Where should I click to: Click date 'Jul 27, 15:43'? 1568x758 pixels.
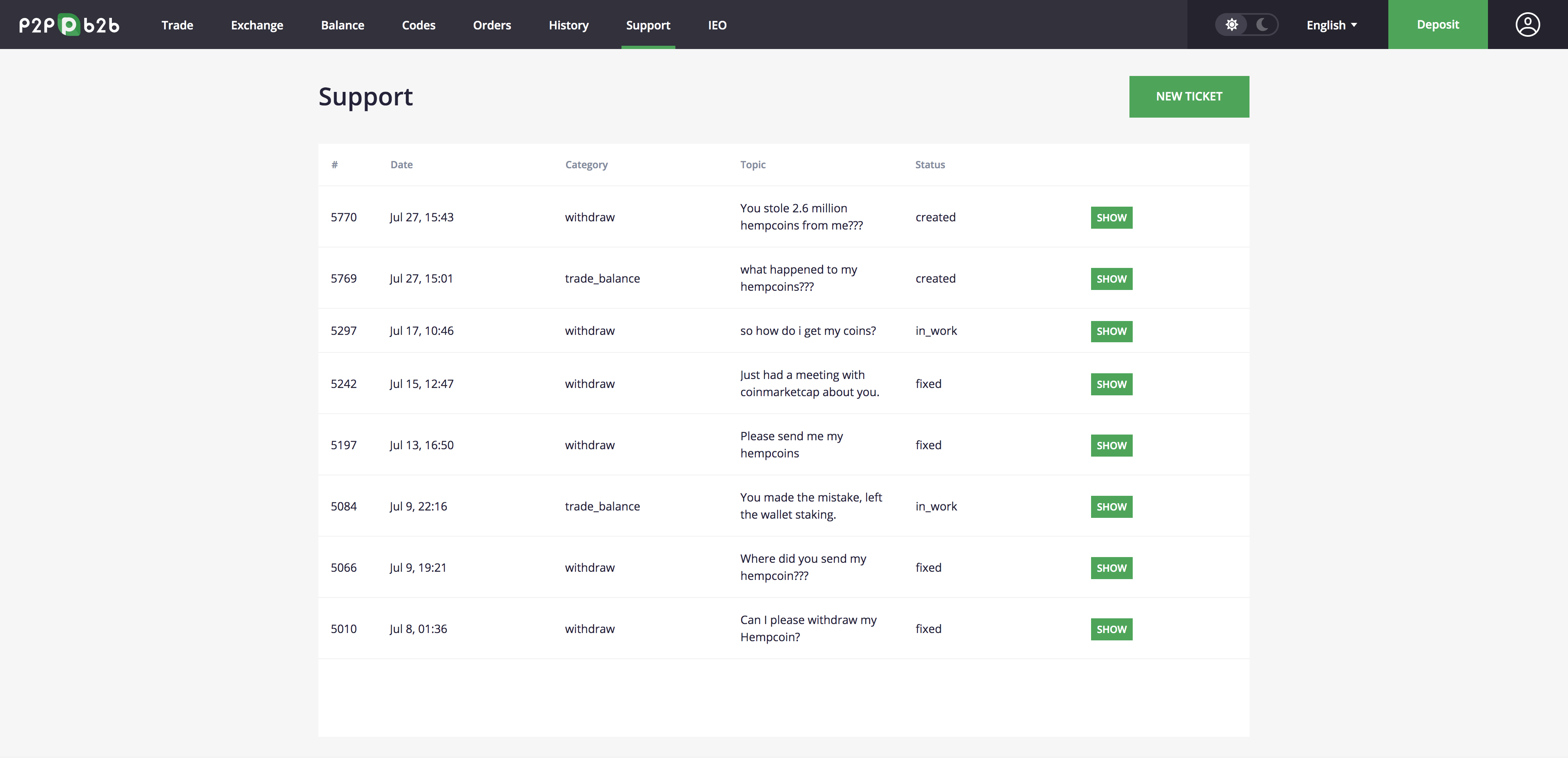coord(421,217)
